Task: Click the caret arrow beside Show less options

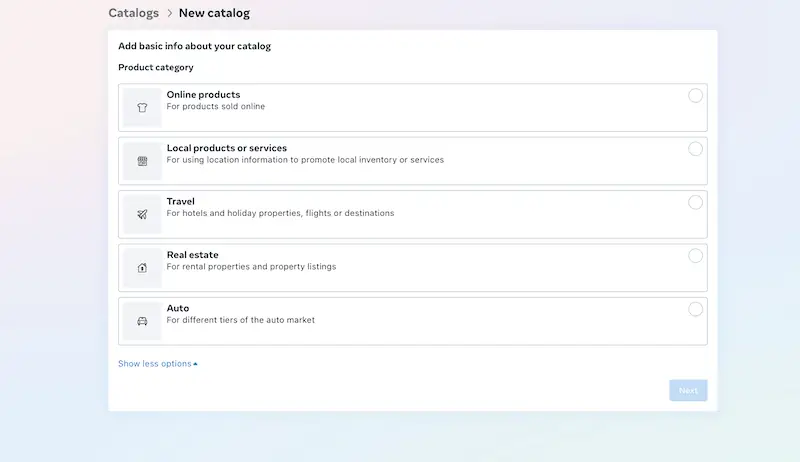Action: pos(196,364)
